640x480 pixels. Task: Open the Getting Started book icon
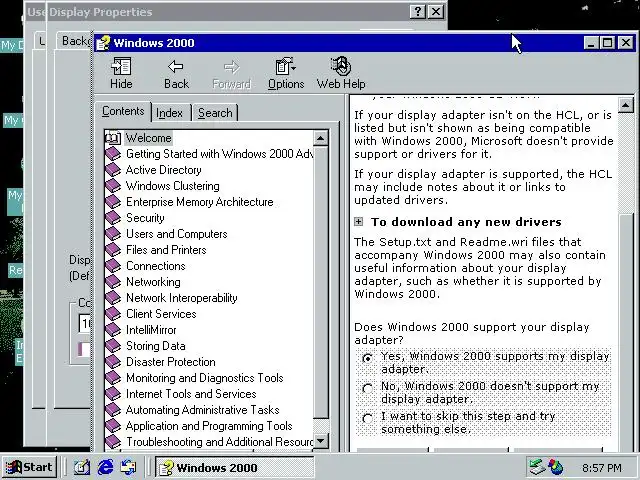click(x=113, y=154)
